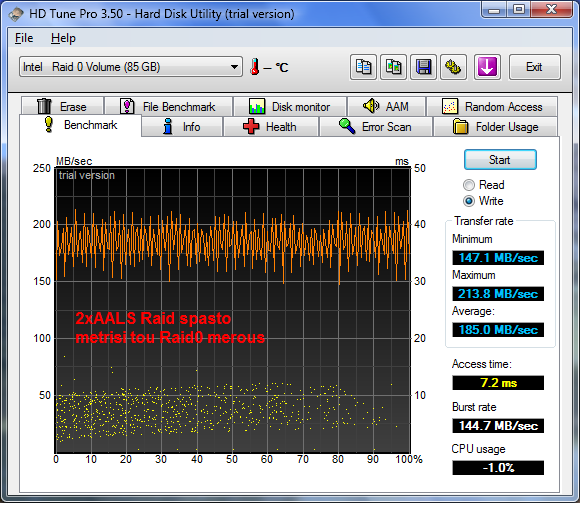Switch to the Info tab
This screenshot has width=581, height=505.
coord(182,127)
